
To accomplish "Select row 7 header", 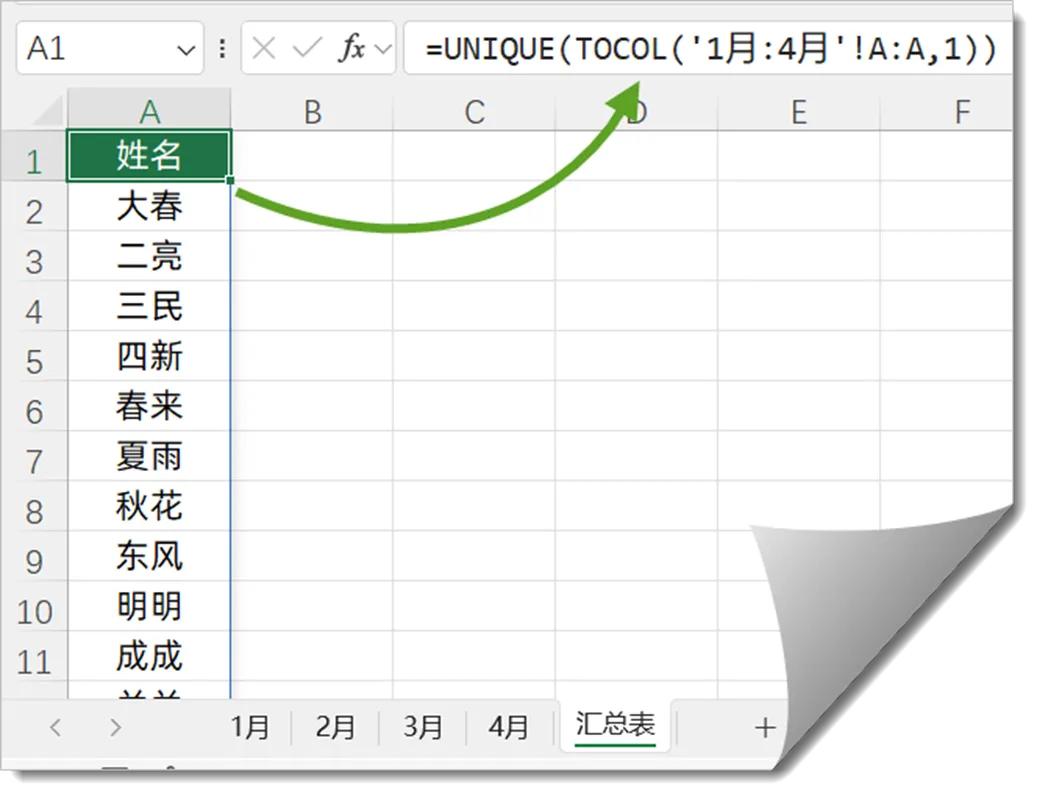I will click(34, 456).
